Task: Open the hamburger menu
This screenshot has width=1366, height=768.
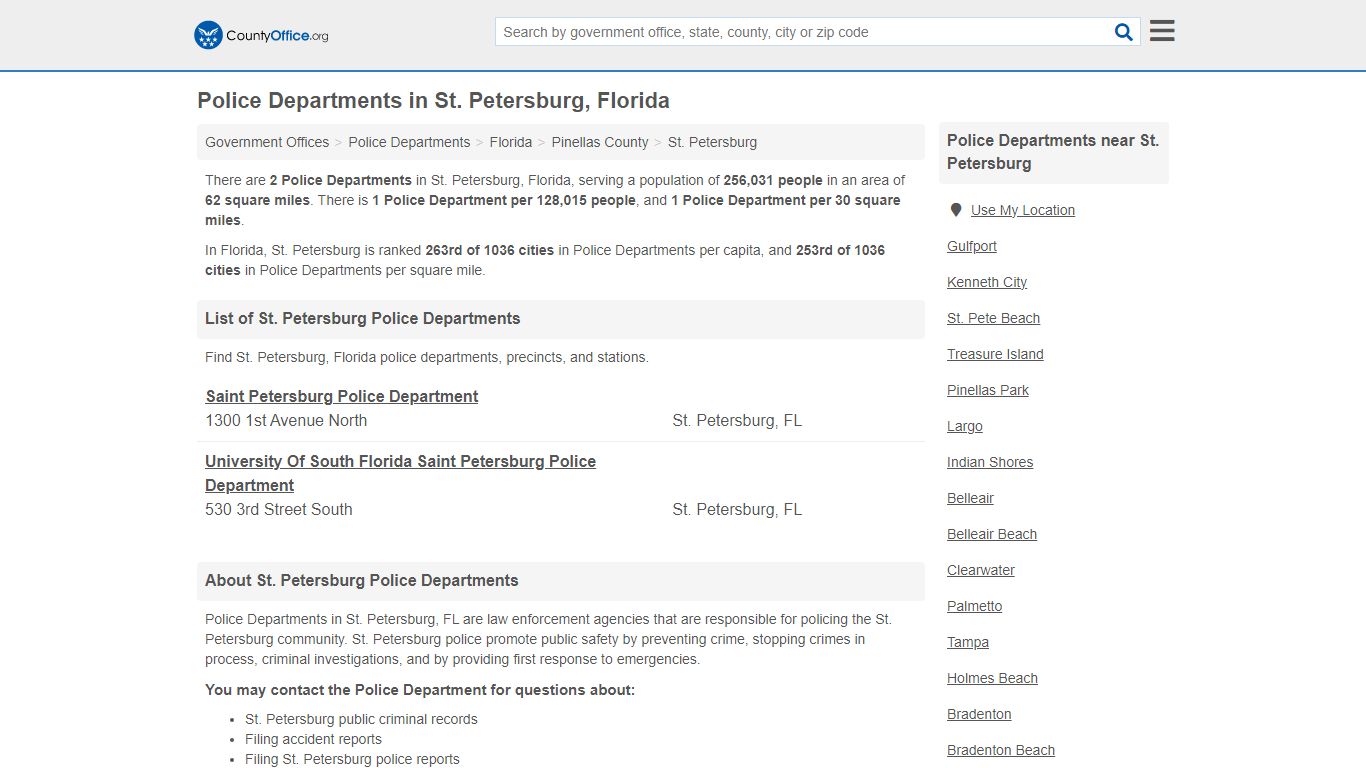Action: (1162, 31)
